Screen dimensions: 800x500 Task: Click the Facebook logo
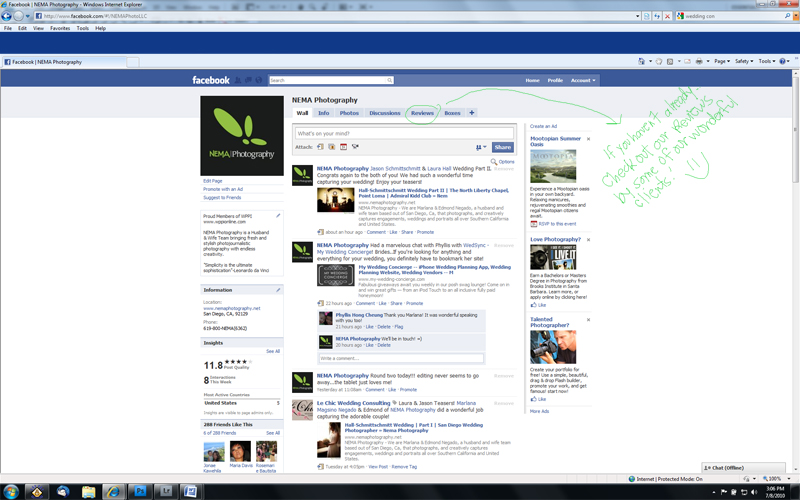point(211,80)
